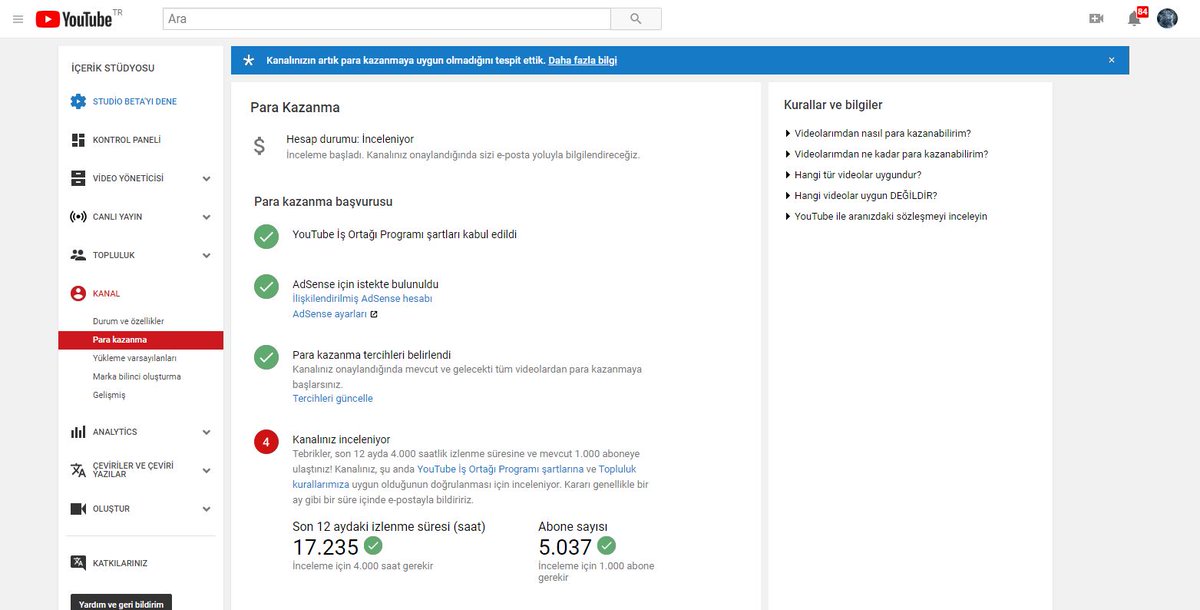Open the notifications bell
Viewport: 1200px width, 610px height.
click(x=1134, y=19)
